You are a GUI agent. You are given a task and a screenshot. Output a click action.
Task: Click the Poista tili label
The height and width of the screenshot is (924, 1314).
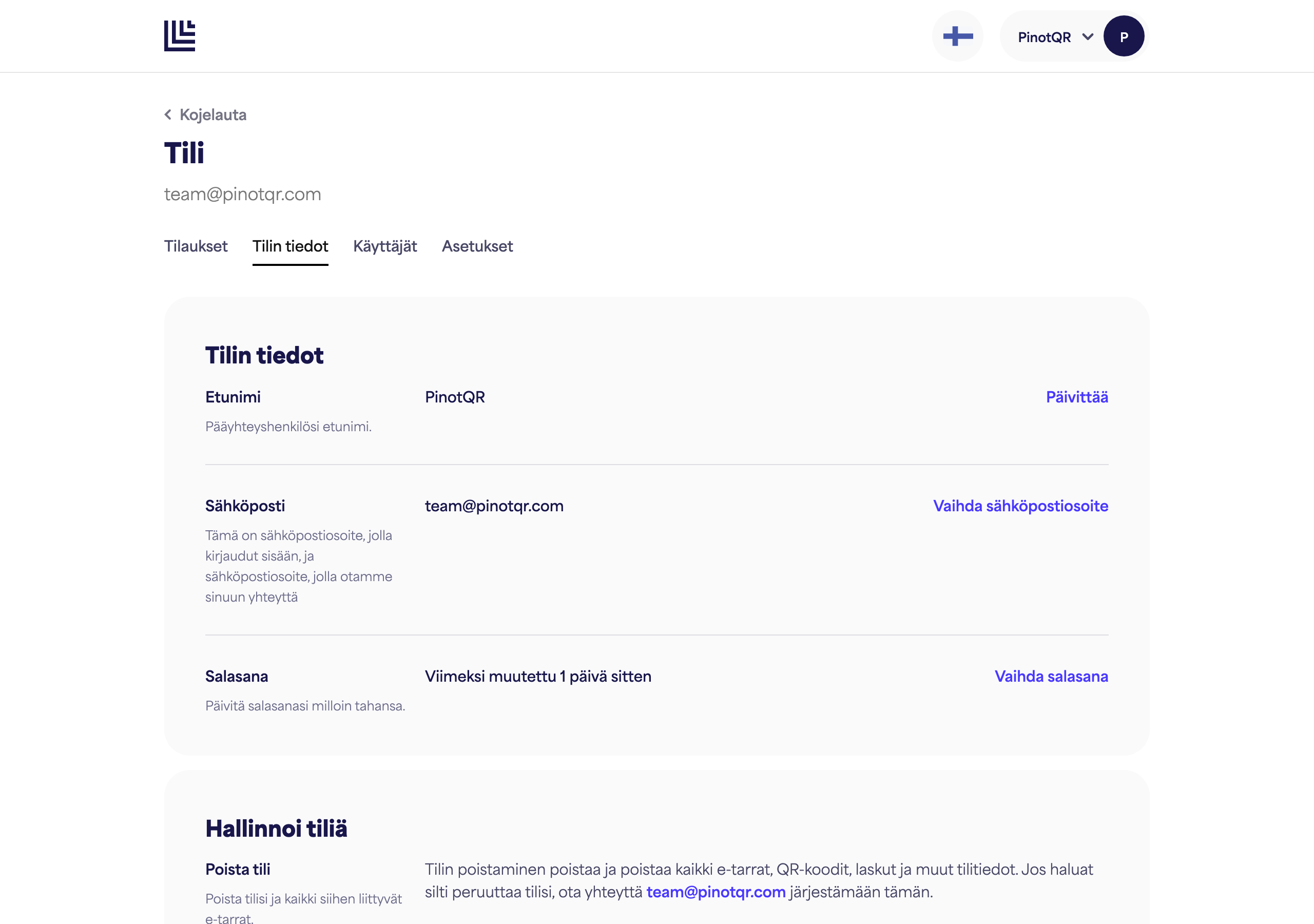point(237,869)
